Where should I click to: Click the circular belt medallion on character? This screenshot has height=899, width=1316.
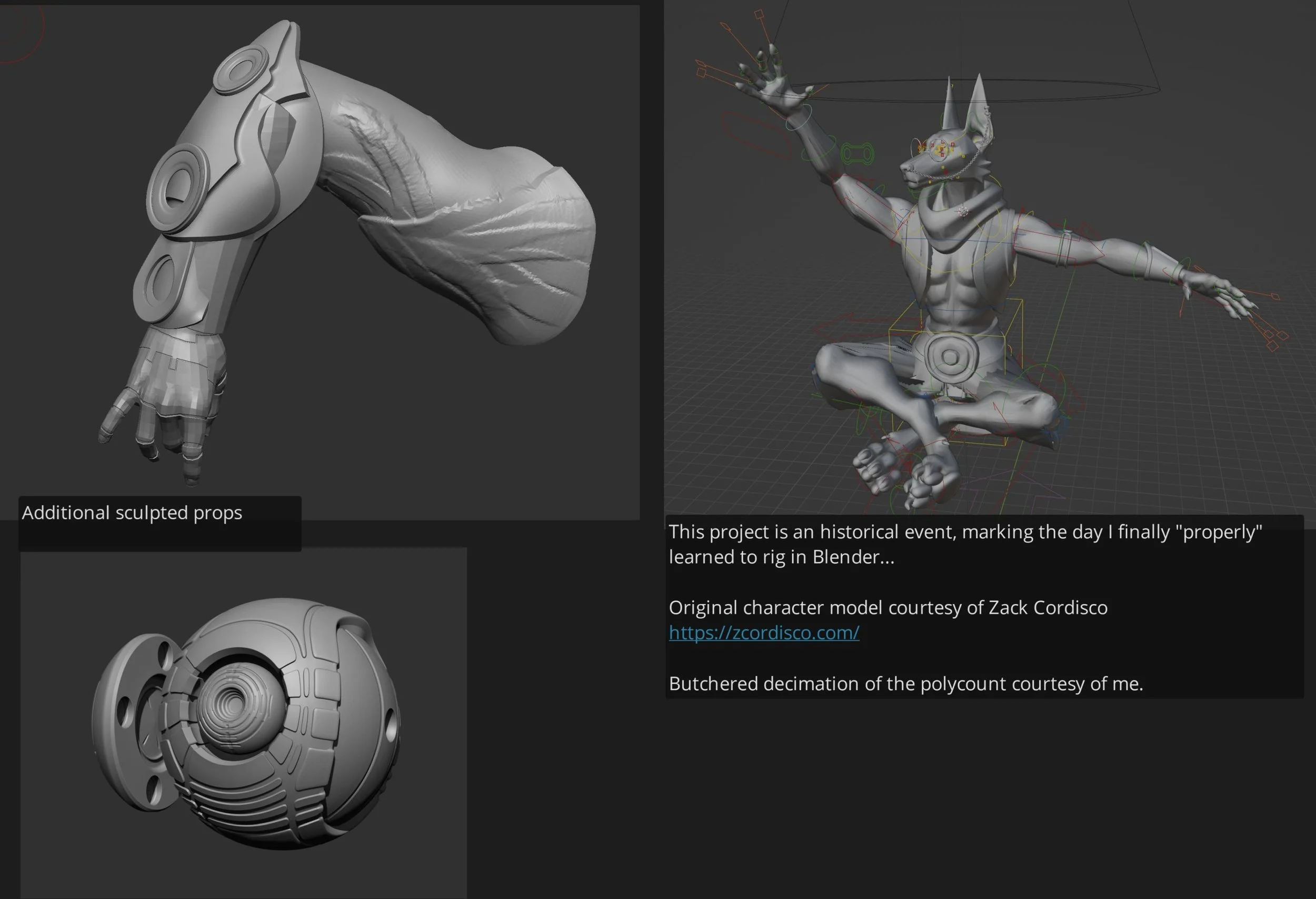[x=951, y=357]
